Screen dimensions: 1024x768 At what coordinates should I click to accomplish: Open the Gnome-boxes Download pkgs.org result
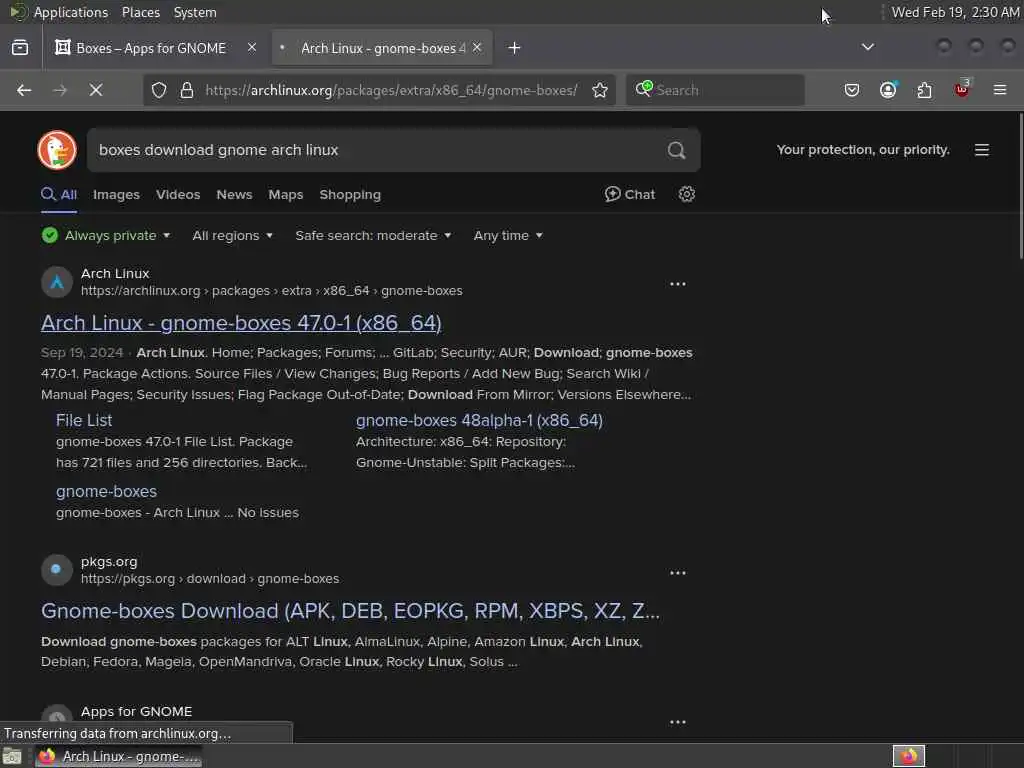click(350, 611)
